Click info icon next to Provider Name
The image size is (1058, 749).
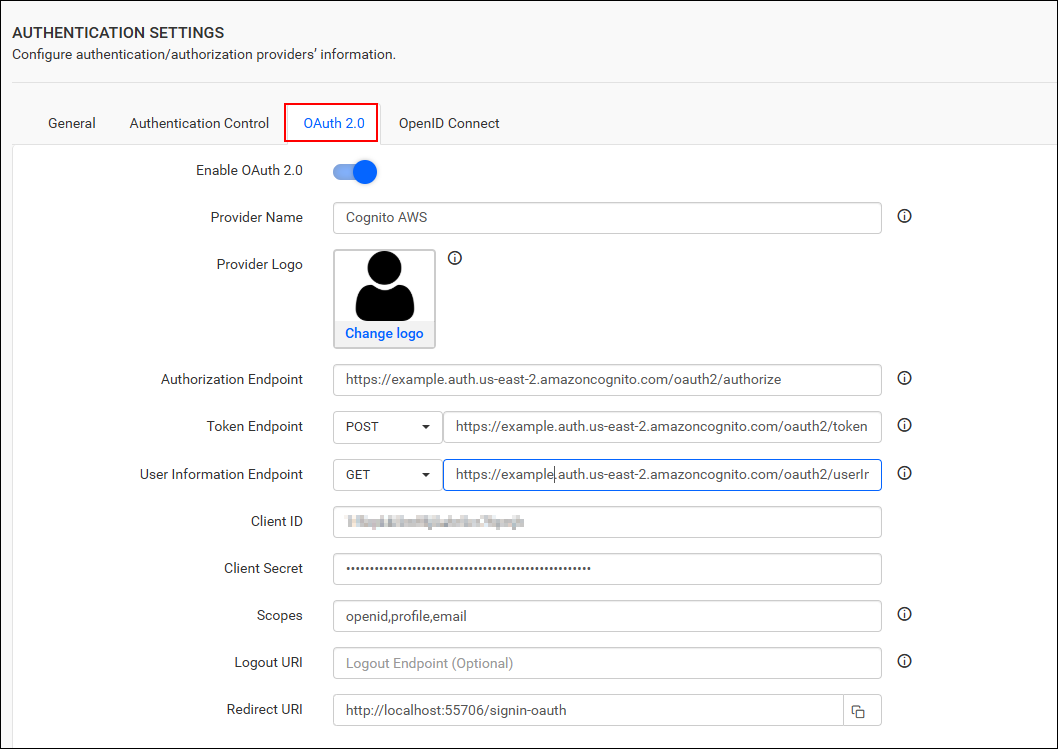(904, 216)
